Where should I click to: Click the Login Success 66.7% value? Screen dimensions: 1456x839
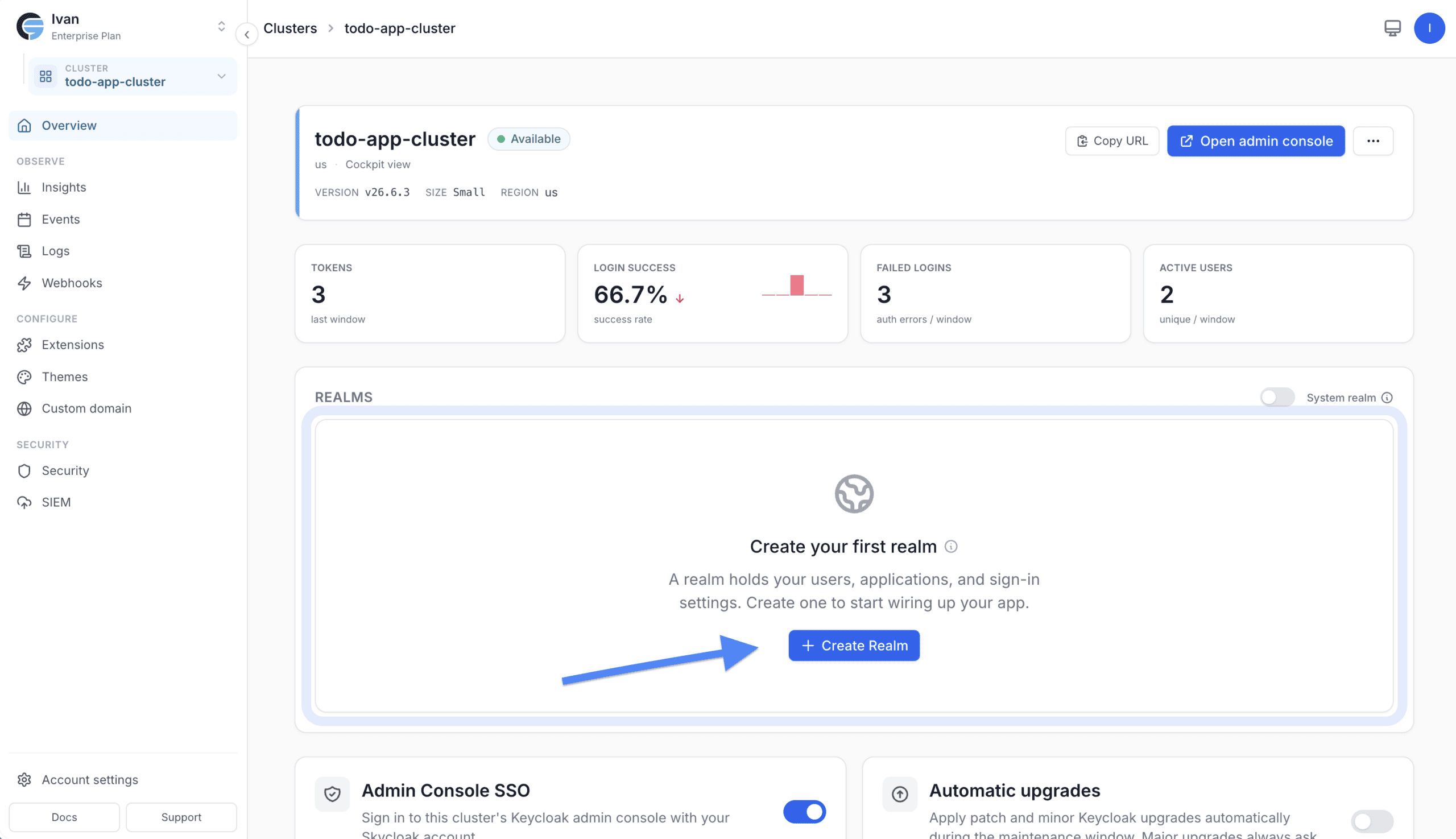[630, 295]
